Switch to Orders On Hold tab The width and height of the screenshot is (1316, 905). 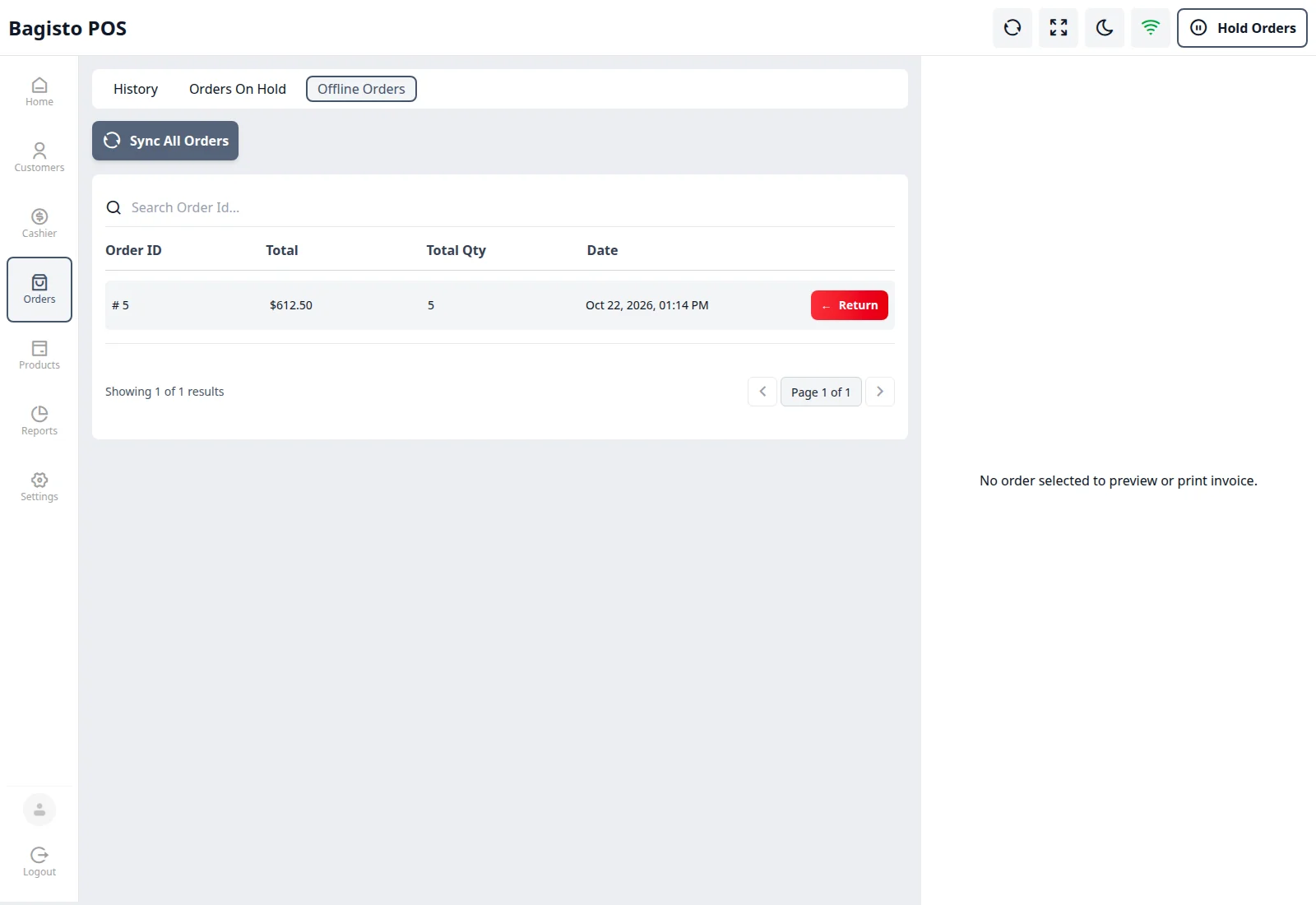238,89
